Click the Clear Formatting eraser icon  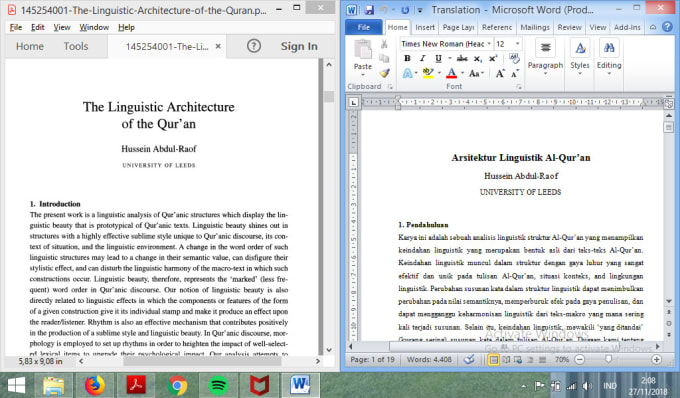point(514,58)
